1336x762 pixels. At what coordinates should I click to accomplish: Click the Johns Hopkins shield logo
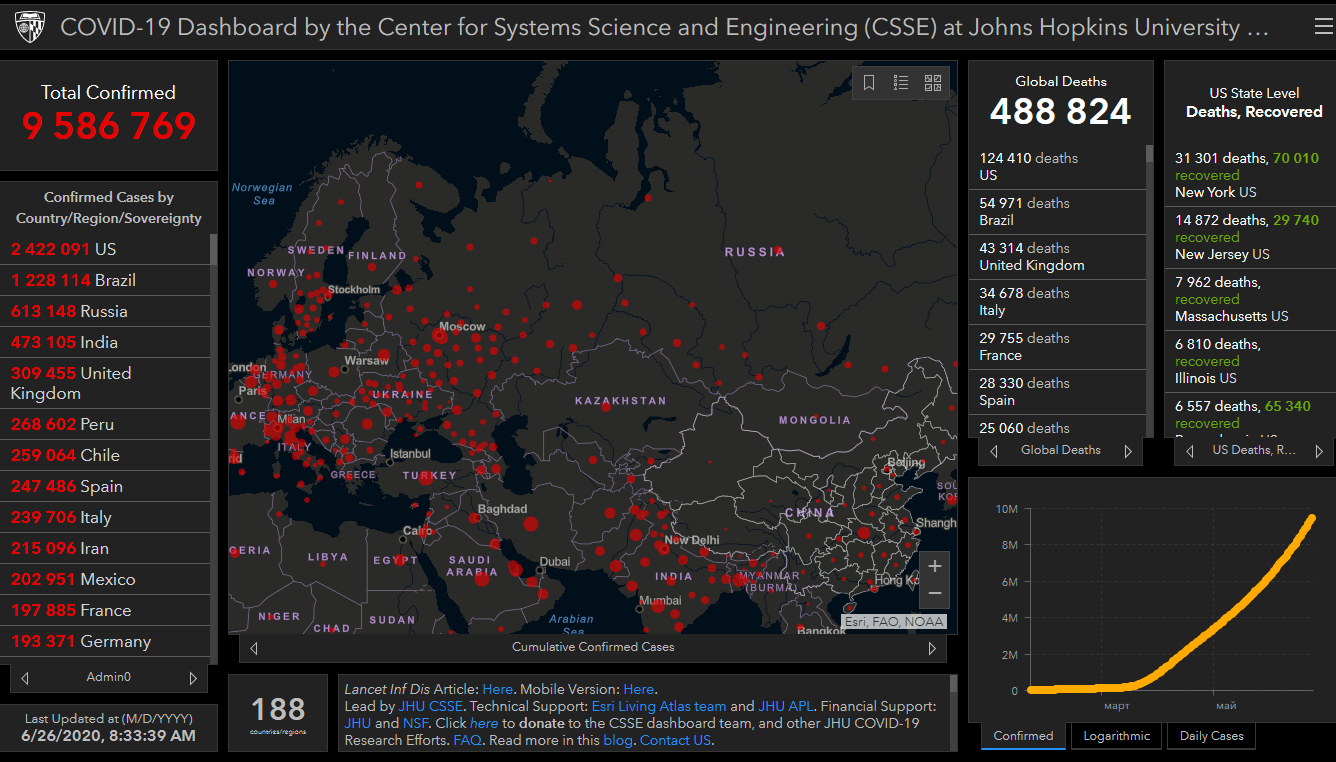tap(30, 28)
